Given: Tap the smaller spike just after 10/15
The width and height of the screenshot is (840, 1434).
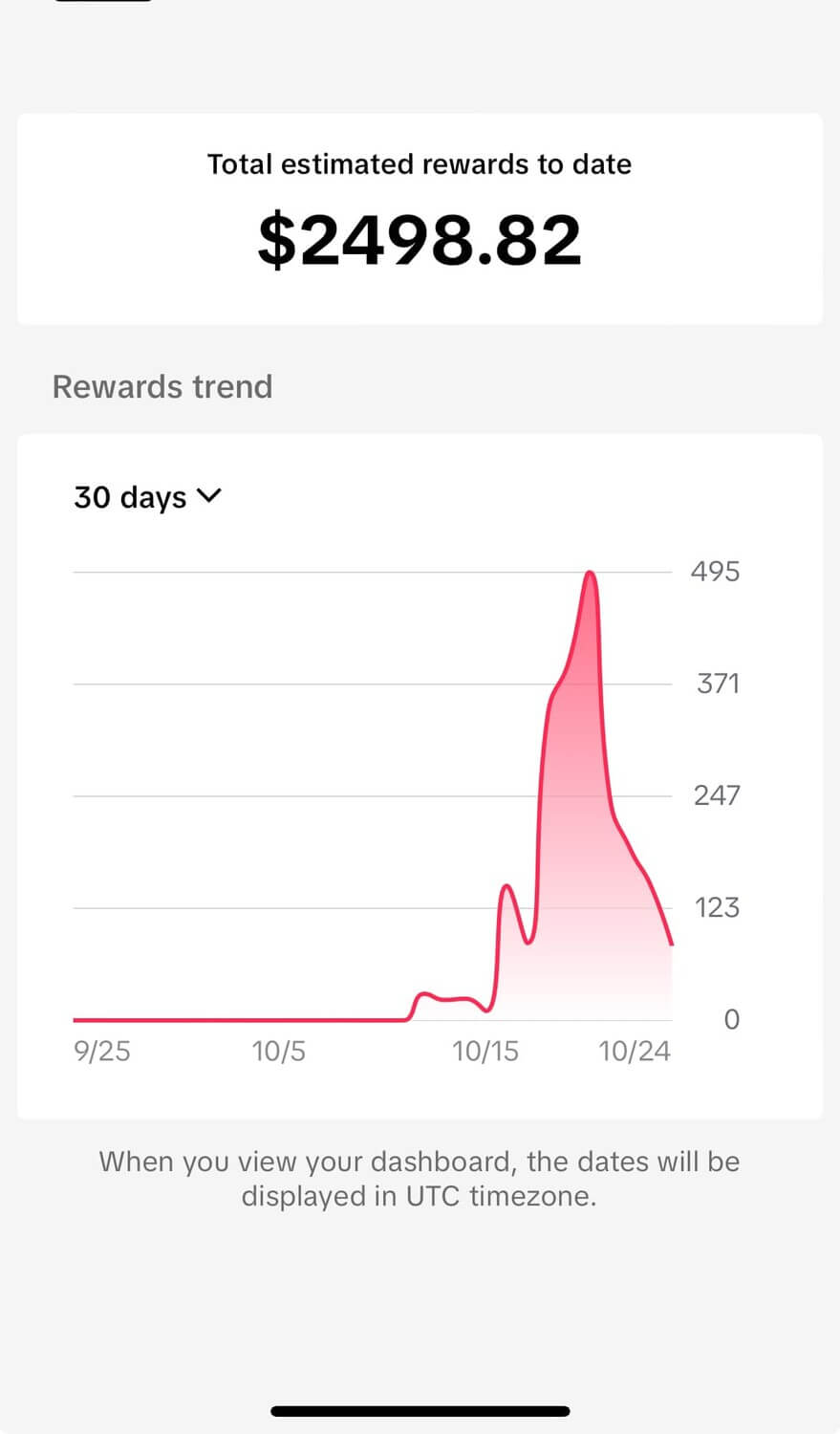Looking at the screenshot, I should click(x=506, y=887).
